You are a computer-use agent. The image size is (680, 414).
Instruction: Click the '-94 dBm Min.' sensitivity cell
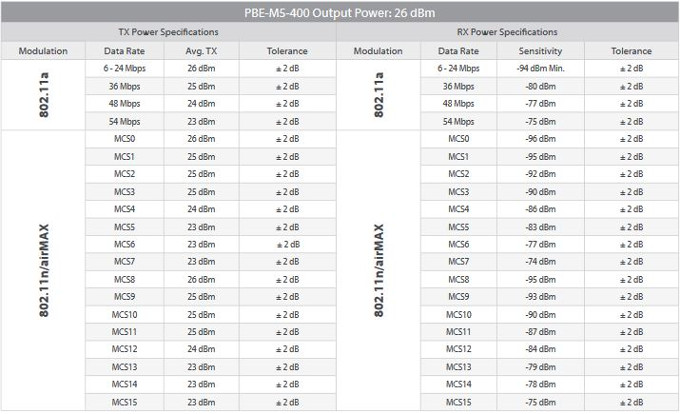tap(540, 68)
